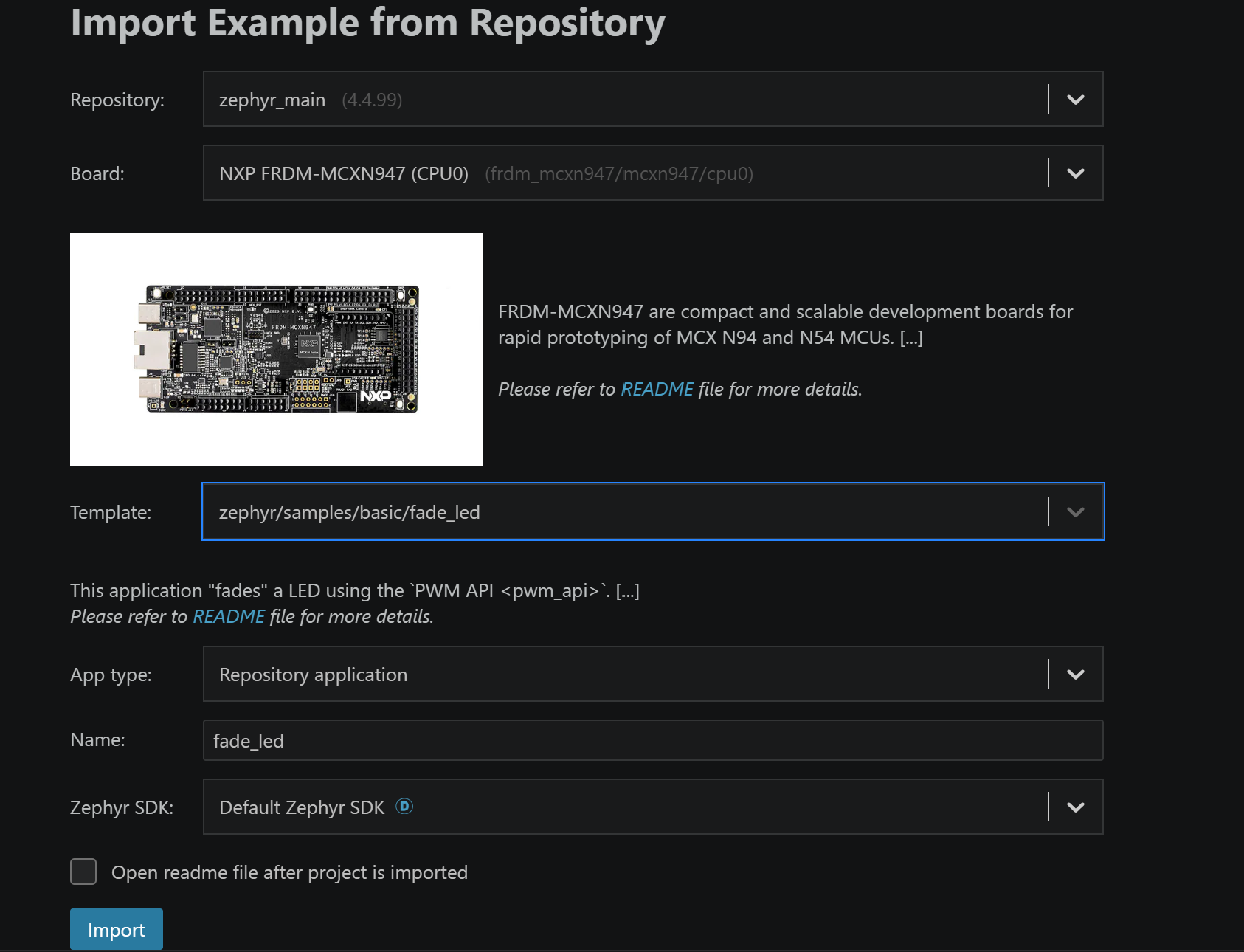This screenshot has width=1244, height=952.
Task: Click the Import button
Action: coord(117,929)
